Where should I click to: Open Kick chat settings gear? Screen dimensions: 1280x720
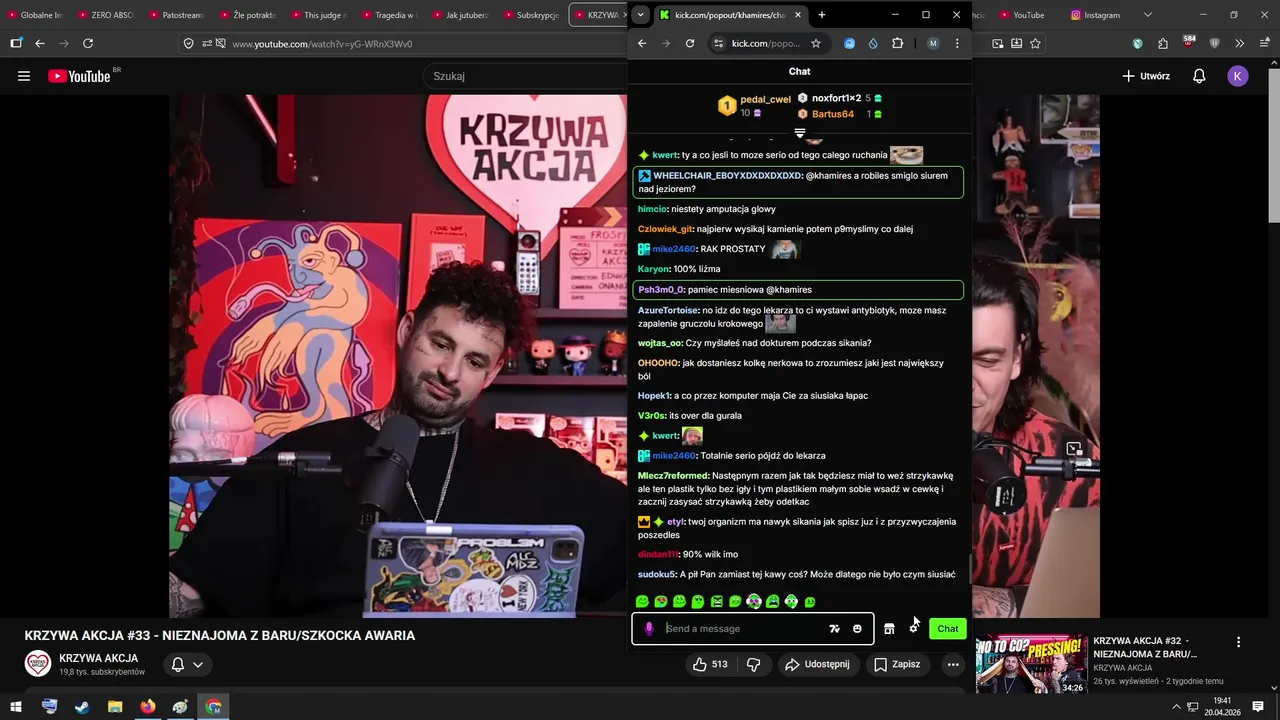click(913, 628)
